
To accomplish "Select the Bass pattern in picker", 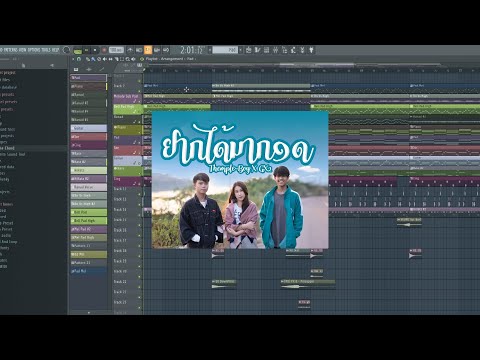I will point(89,153).
